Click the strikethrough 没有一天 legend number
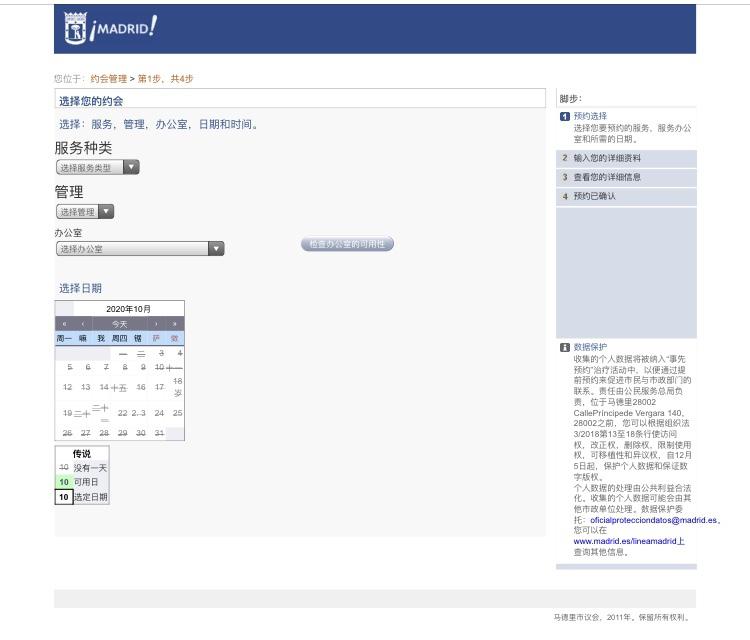Image resolution: width=750 pixels, height=640 pixels. 64,467
